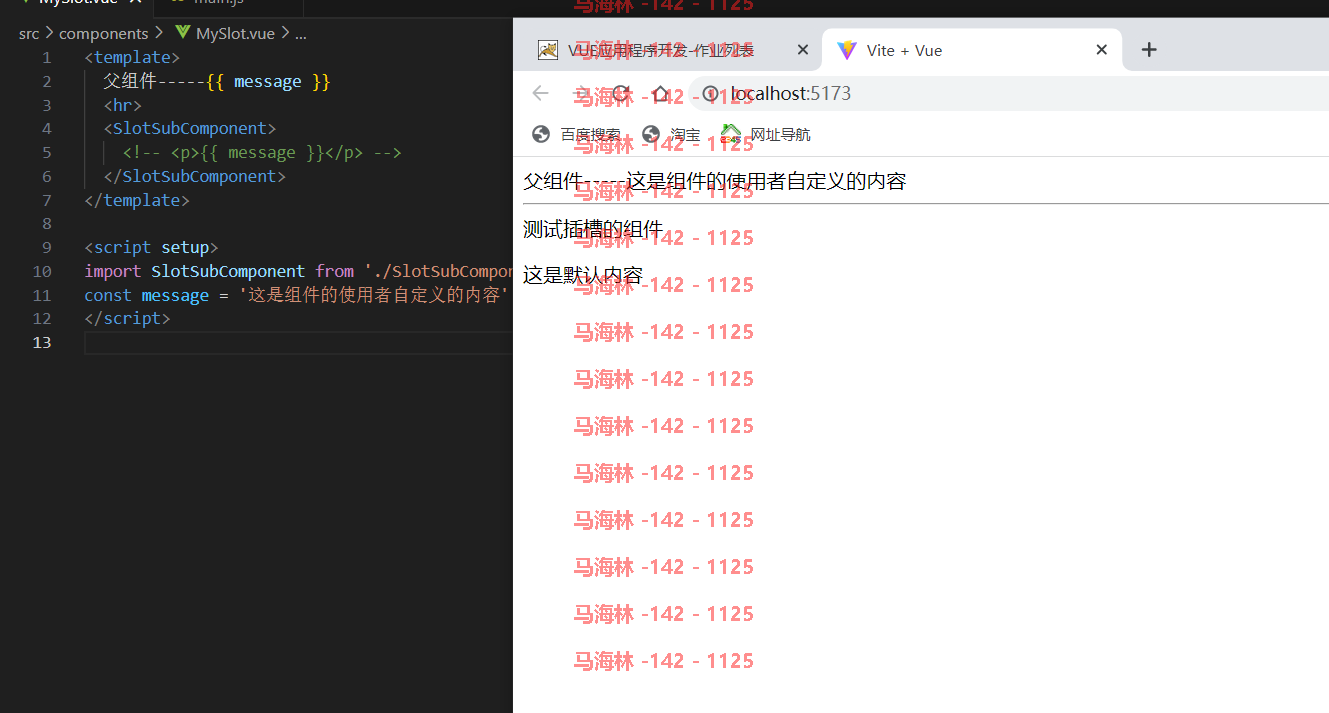Click line number 9 in gutter
Image resolution: width=1329 pixels, height=713 pixels.
point(47,247)
